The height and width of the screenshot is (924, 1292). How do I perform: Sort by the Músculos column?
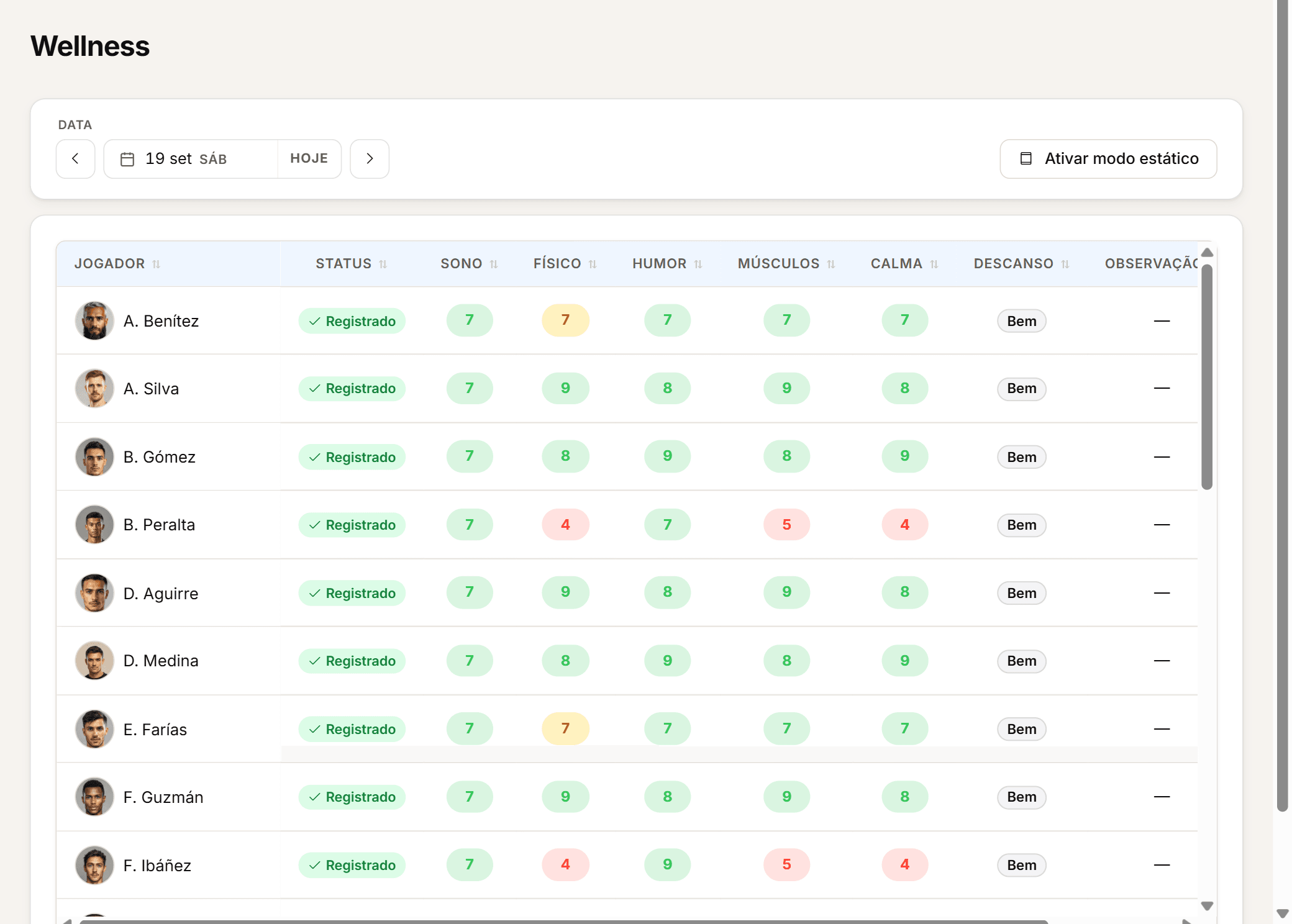[787, 264]
